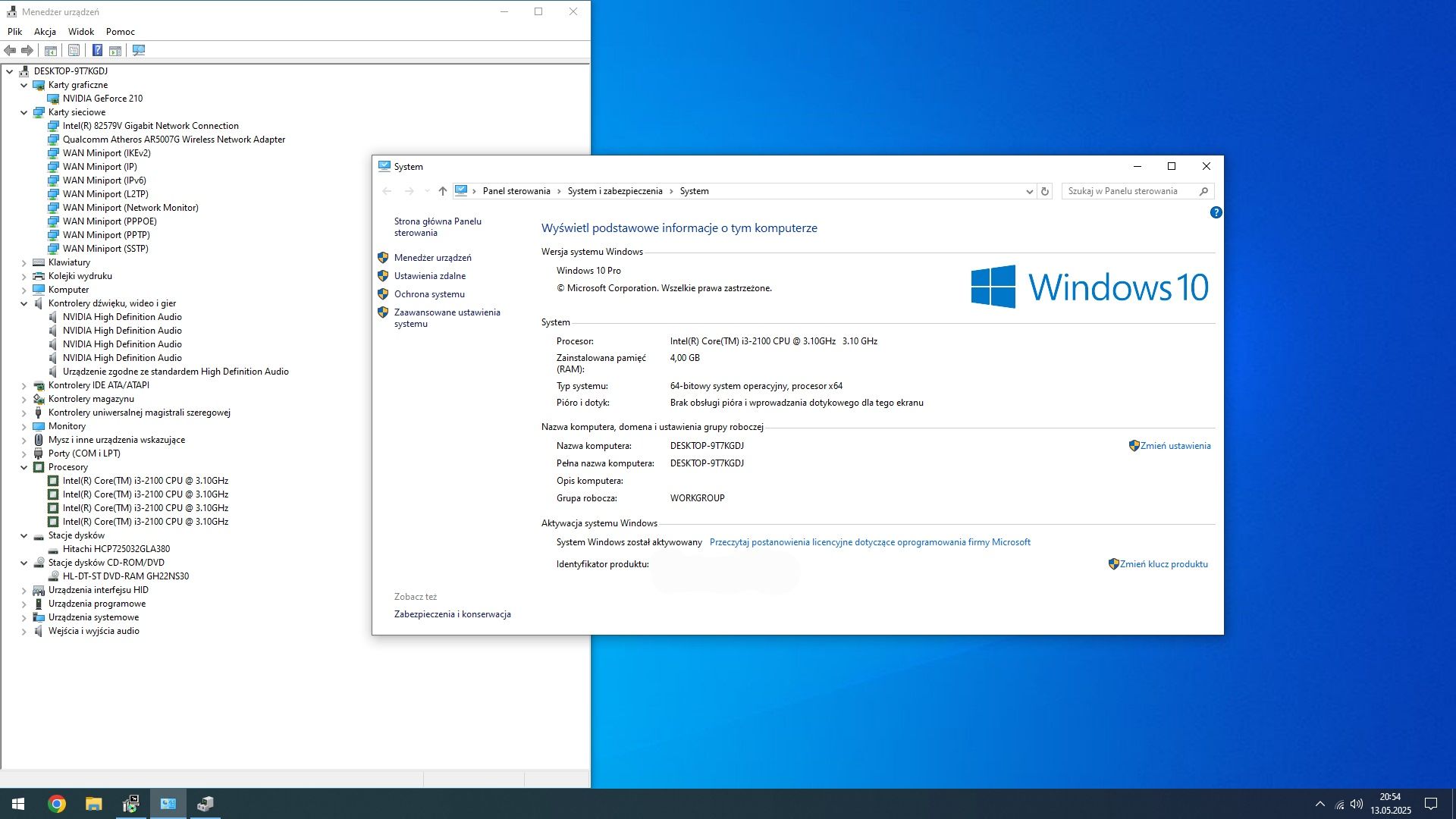Open the Properties toolbar icon in Menedżer urządzeń

74,50
